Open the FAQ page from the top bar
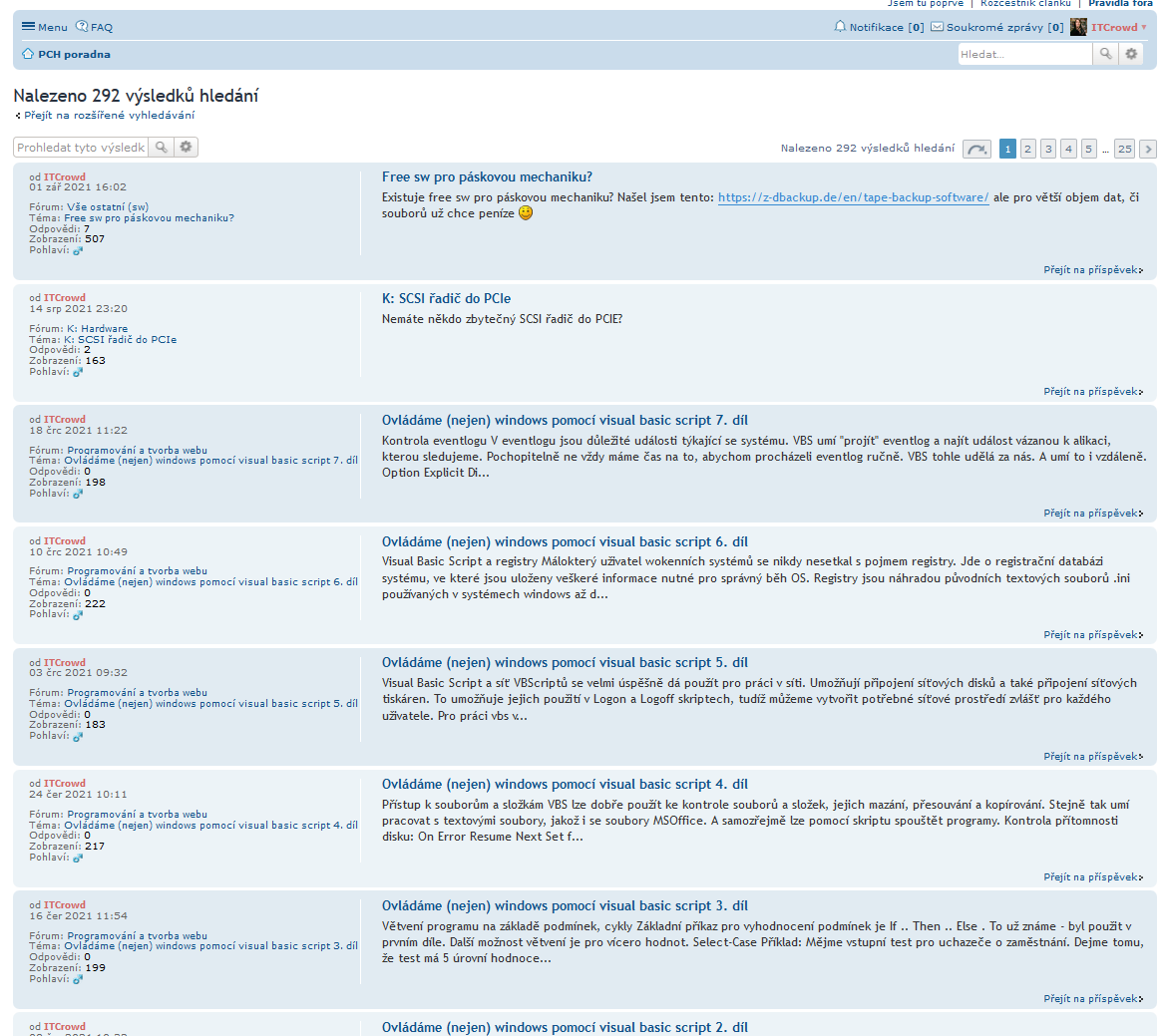The height and width of the screenshot is (1036, 1168). tap(95, 27)
